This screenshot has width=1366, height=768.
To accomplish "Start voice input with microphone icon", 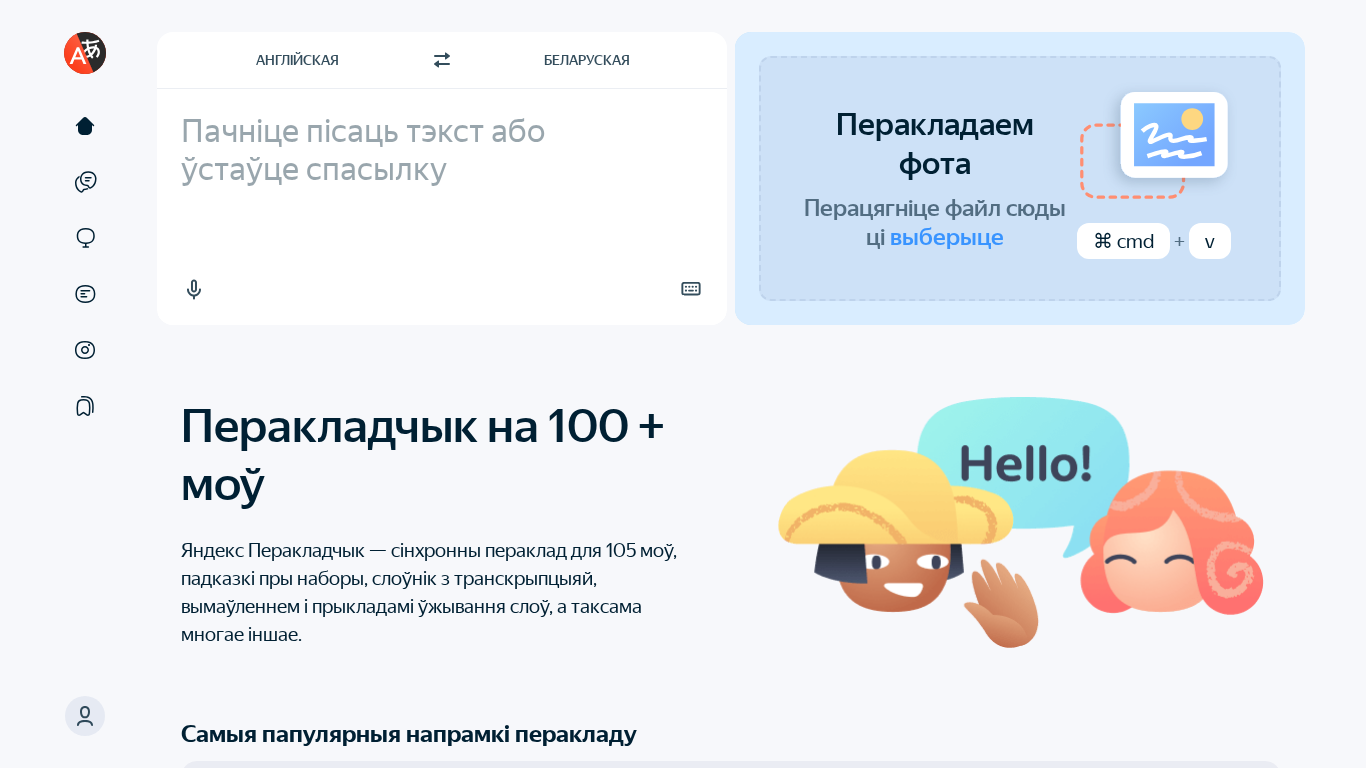I will tap(194, 289).
